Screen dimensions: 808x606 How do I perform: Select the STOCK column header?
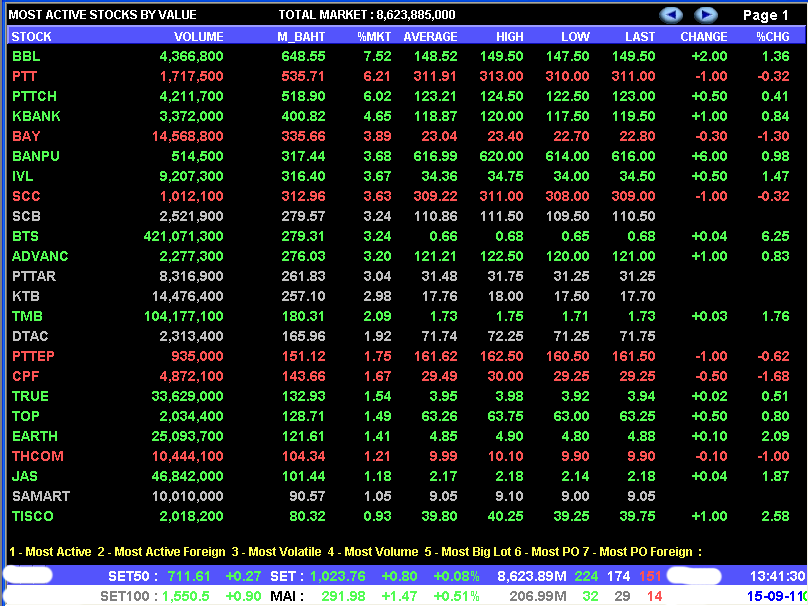(x=31, y=37)
